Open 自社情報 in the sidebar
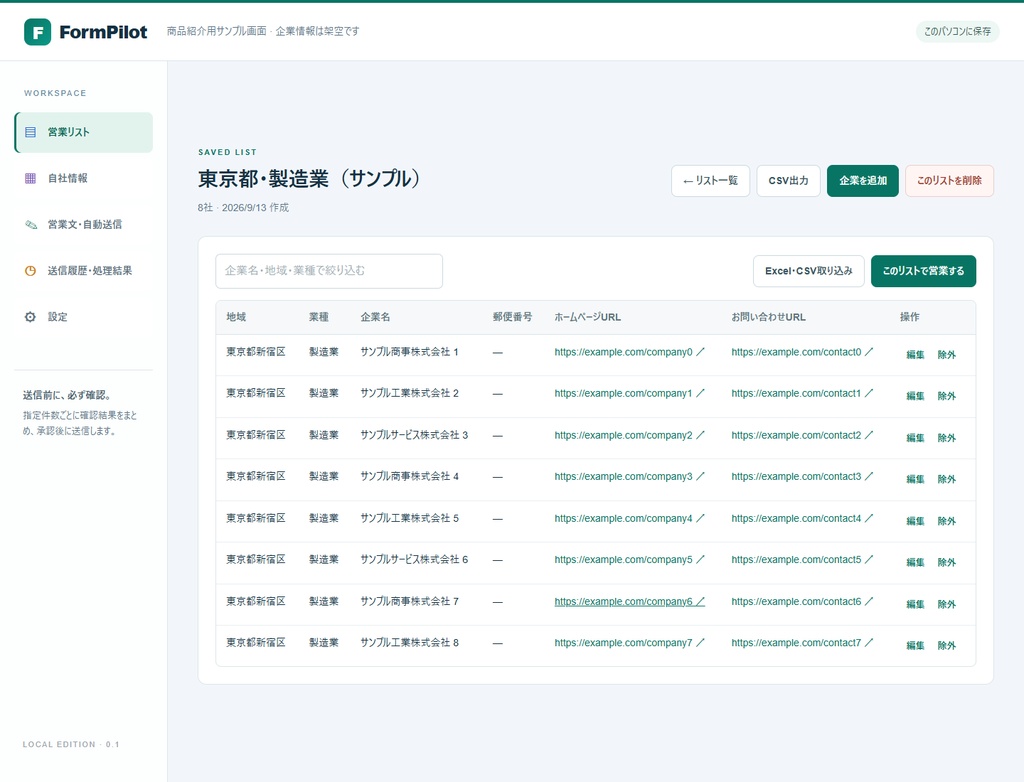Screen dimensions: 1024x782 [84, 178]
